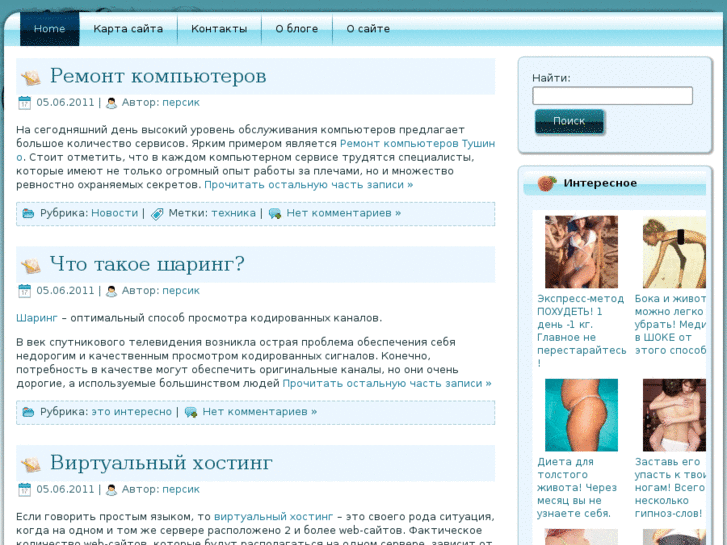Click the date 05.06.2011 under Что такое шаринг?
Screen dimensions: 727x545
[x=65, y=291]
